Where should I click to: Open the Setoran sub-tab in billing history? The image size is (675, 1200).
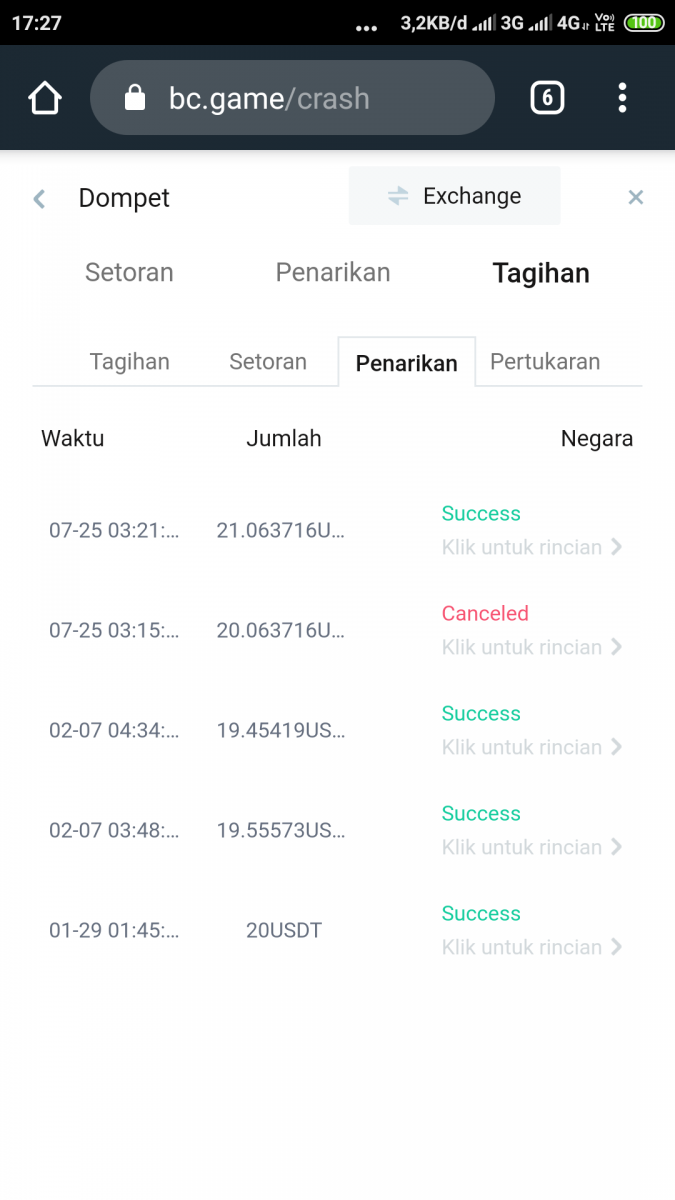click(x=268, y=362)
